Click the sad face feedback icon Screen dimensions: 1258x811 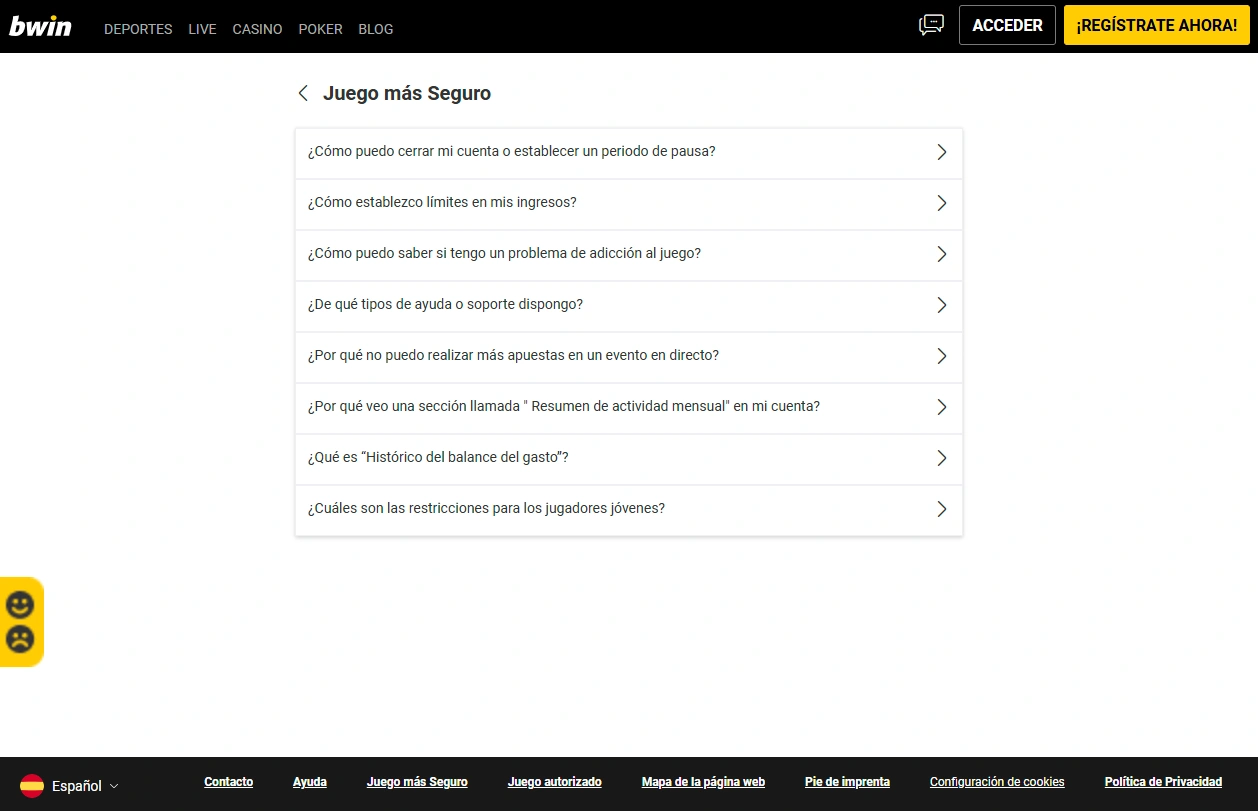pyautogui.click(x=20, y=638)
